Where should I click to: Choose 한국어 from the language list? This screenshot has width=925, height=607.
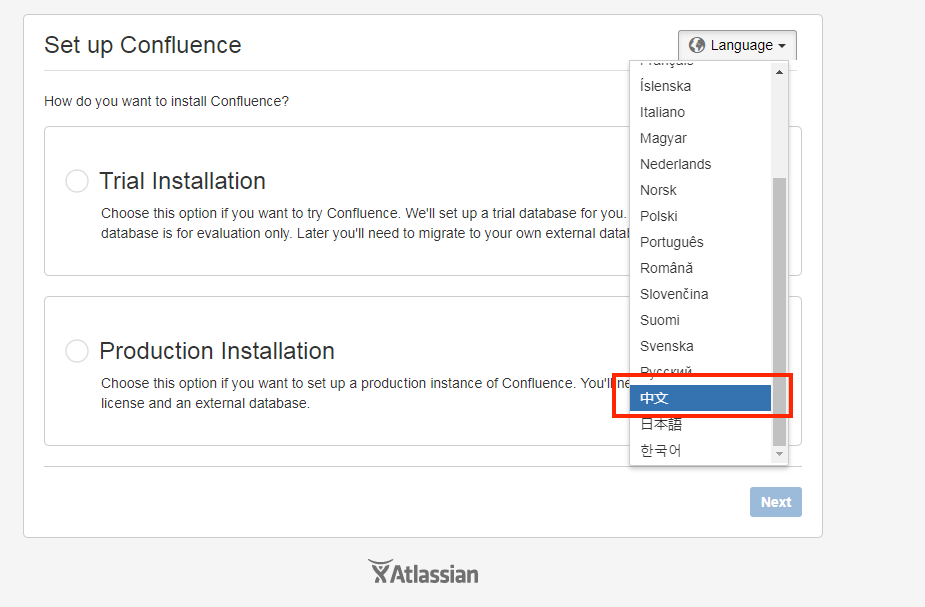700,450
